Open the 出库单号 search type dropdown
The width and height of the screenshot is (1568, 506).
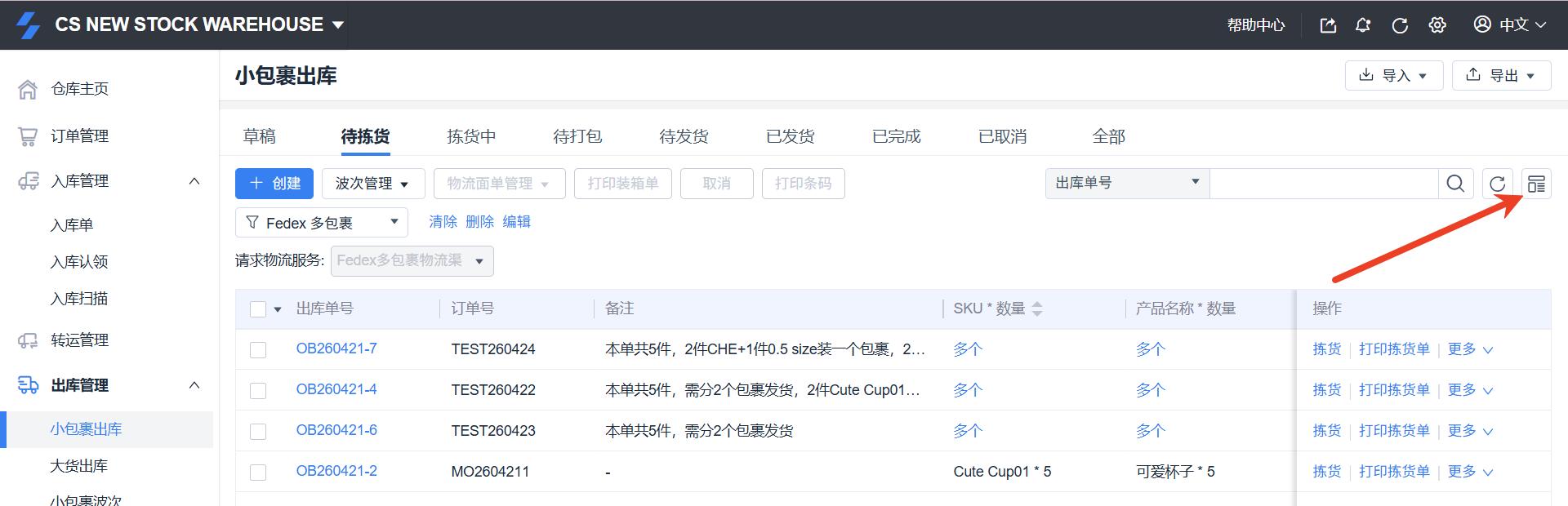tap(1126, 183)
